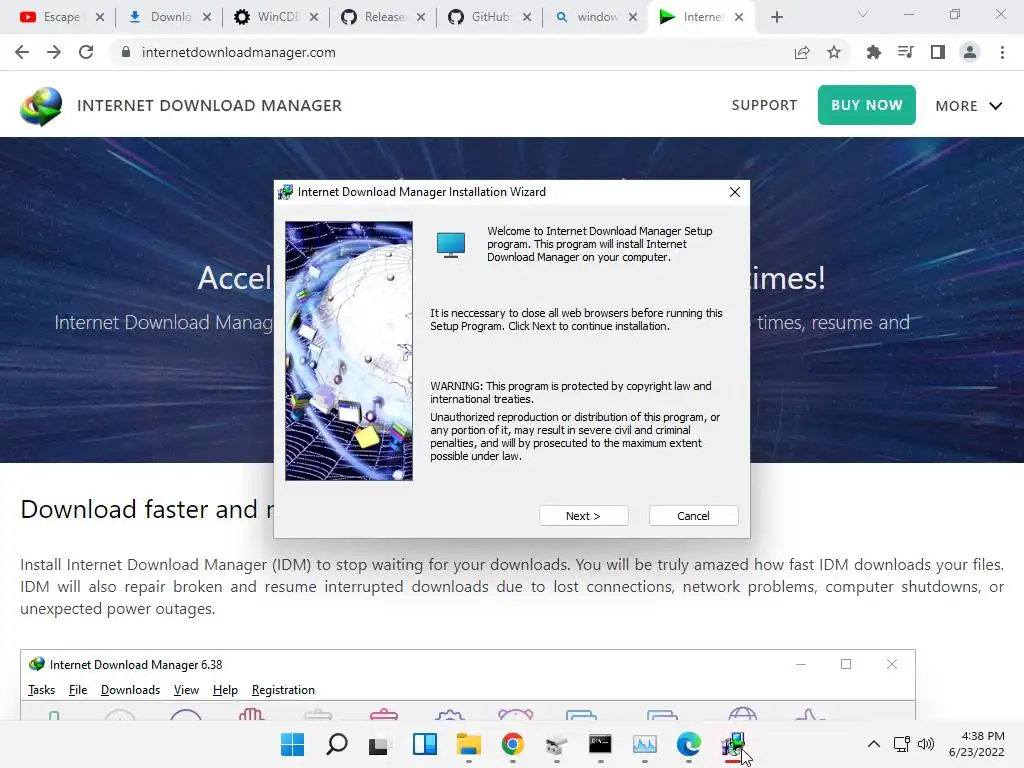Open the Downloads menu in IDM screenshot
Viewport: 1024px width, 768px height.
pyautogui.click(x=130, y=690)
